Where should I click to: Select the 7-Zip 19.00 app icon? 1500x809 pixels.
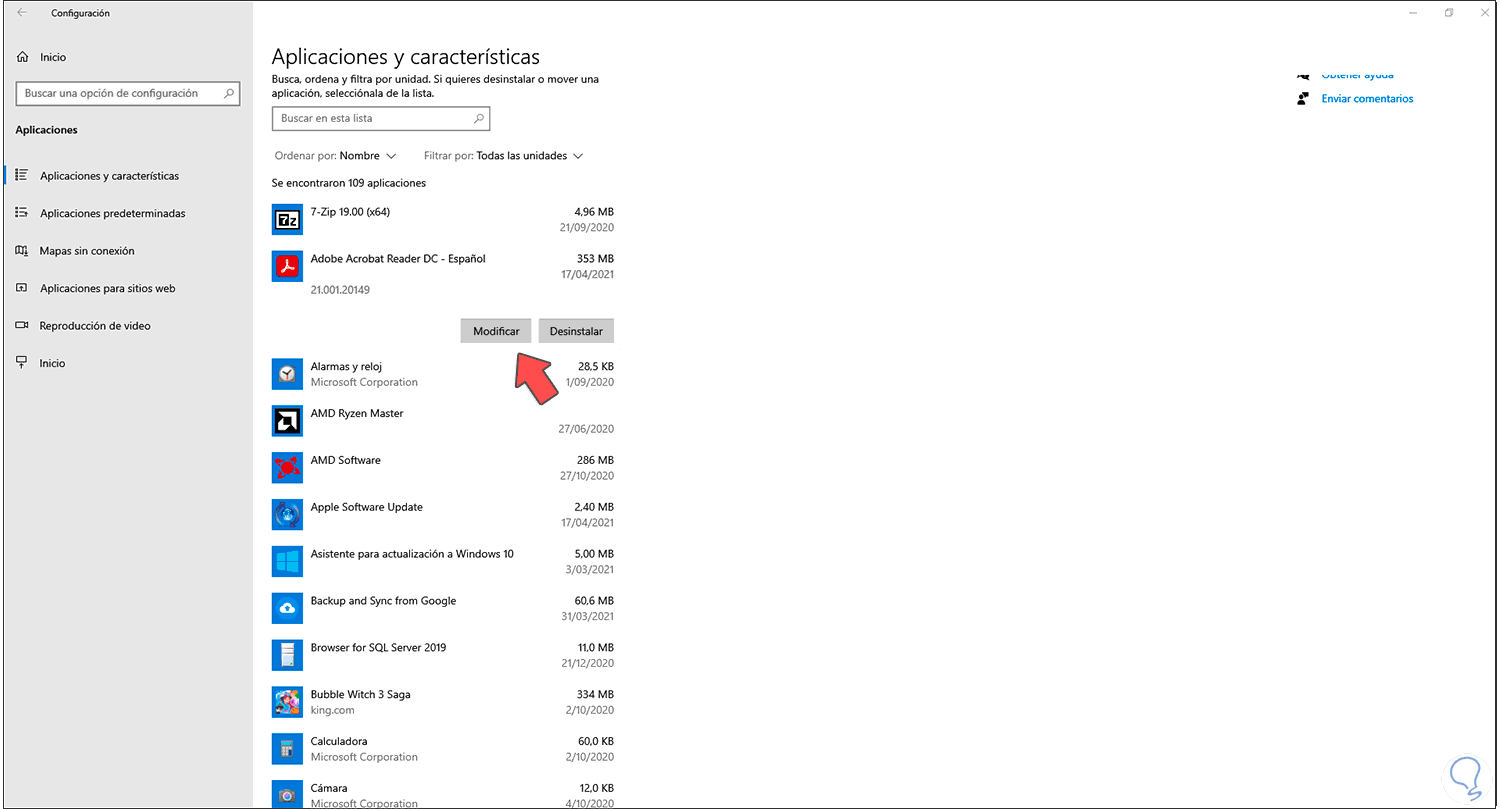pyautogui.click(x=287, y=219)
